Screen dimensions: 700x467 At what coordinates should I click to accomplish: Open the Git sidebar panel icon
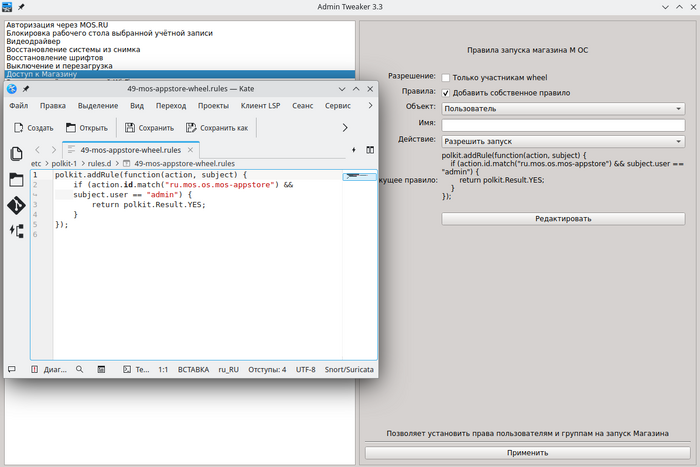pyautogui.click(x=16, y=205)
